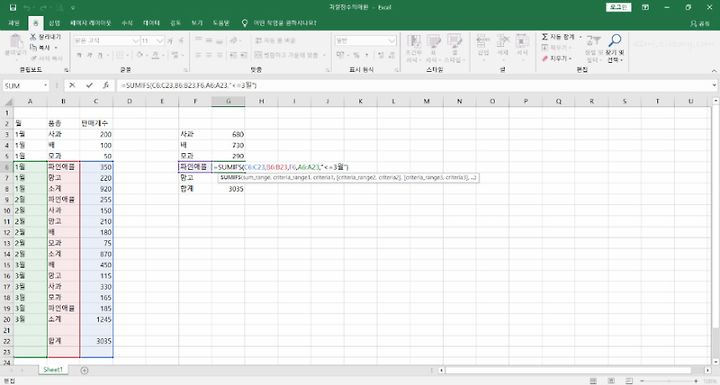This screenshot has height=385, width=720.
Task: Open Format as Table in the styles group
Action: tap(433, 49)
